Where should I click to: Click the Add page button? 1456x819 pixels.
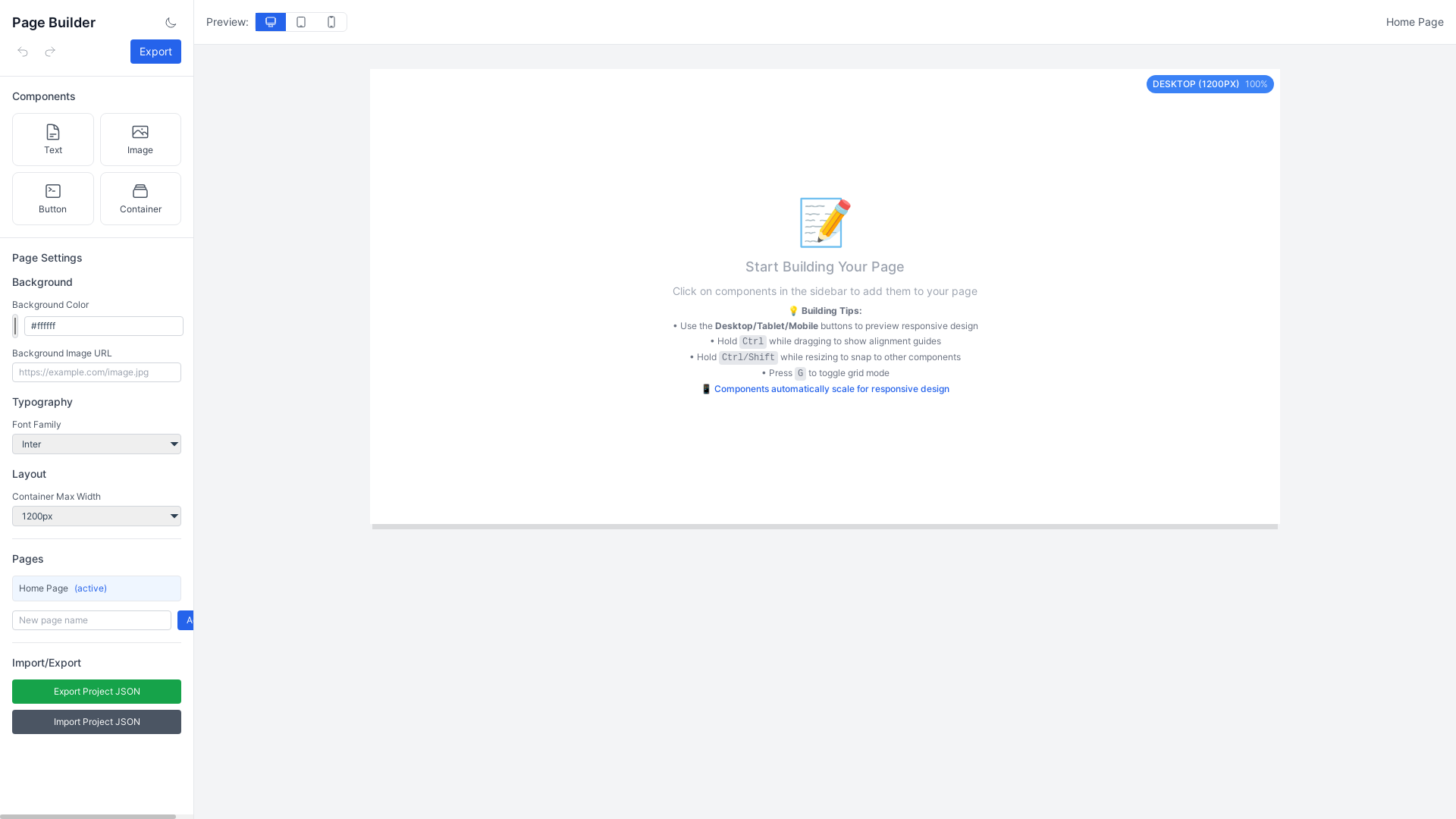pos(186,620)
